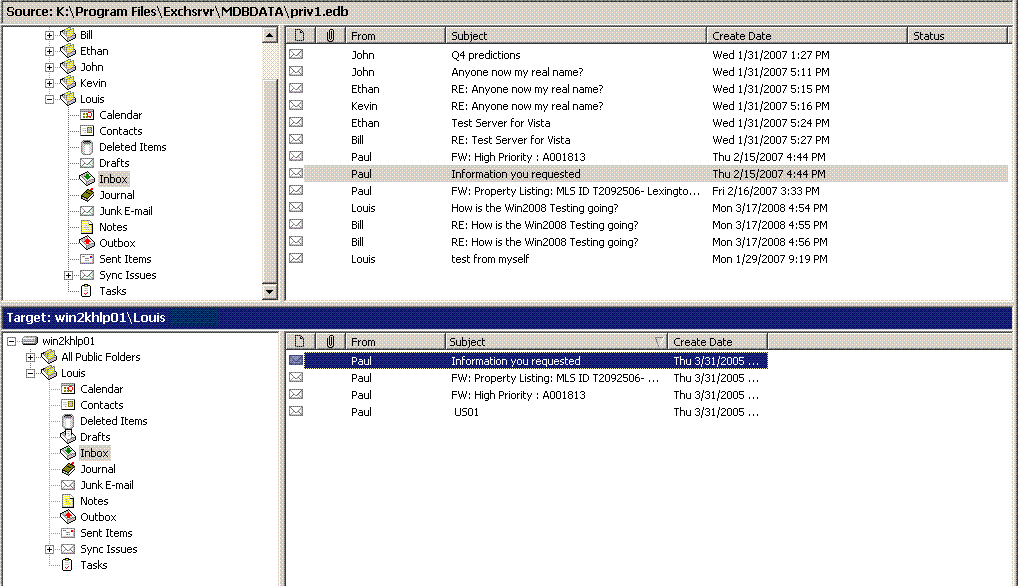Click the attachment paperclip column header in source list
This screenshot has width=1018, height=586.
point(330,36)
